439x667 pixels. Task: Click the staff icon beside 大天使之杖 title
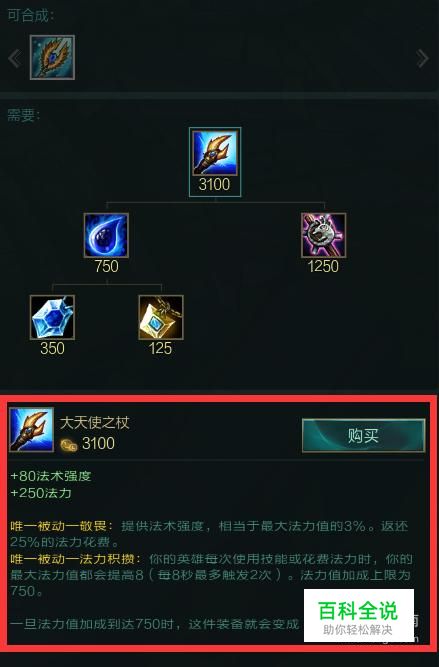[x=31, y=430]
